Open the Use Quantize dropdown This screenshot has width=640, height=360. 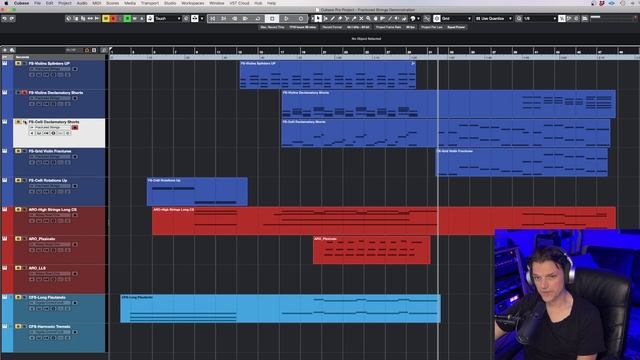[x=493, y=18]
